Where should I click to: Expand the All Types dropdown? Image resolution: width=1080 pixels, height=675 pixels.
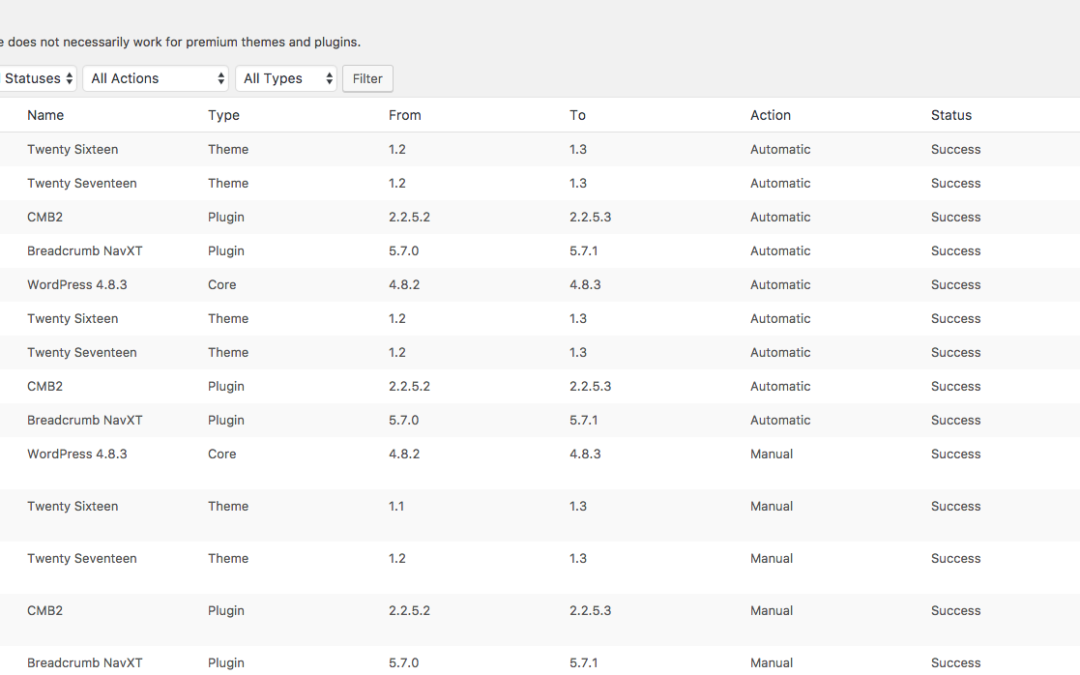pyautogui.click(x=286, y=79)
